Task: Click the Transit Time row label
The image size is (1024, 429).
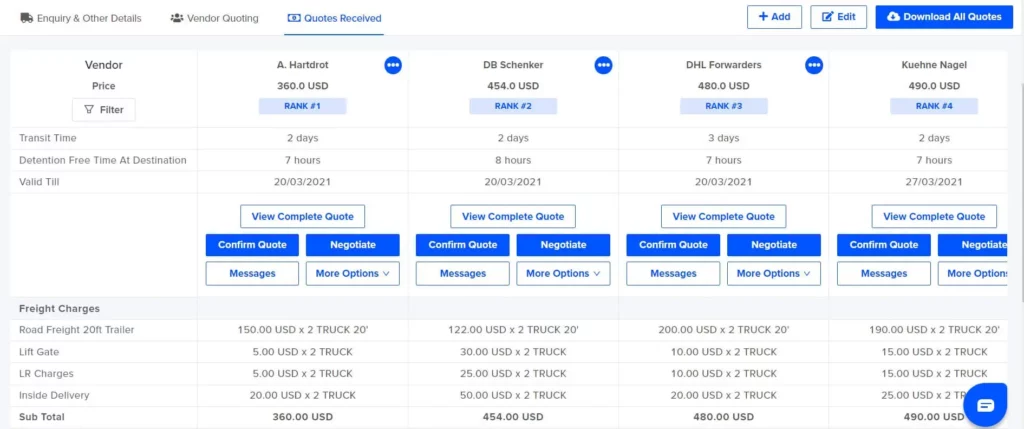Action: click(x=48, y=138)
